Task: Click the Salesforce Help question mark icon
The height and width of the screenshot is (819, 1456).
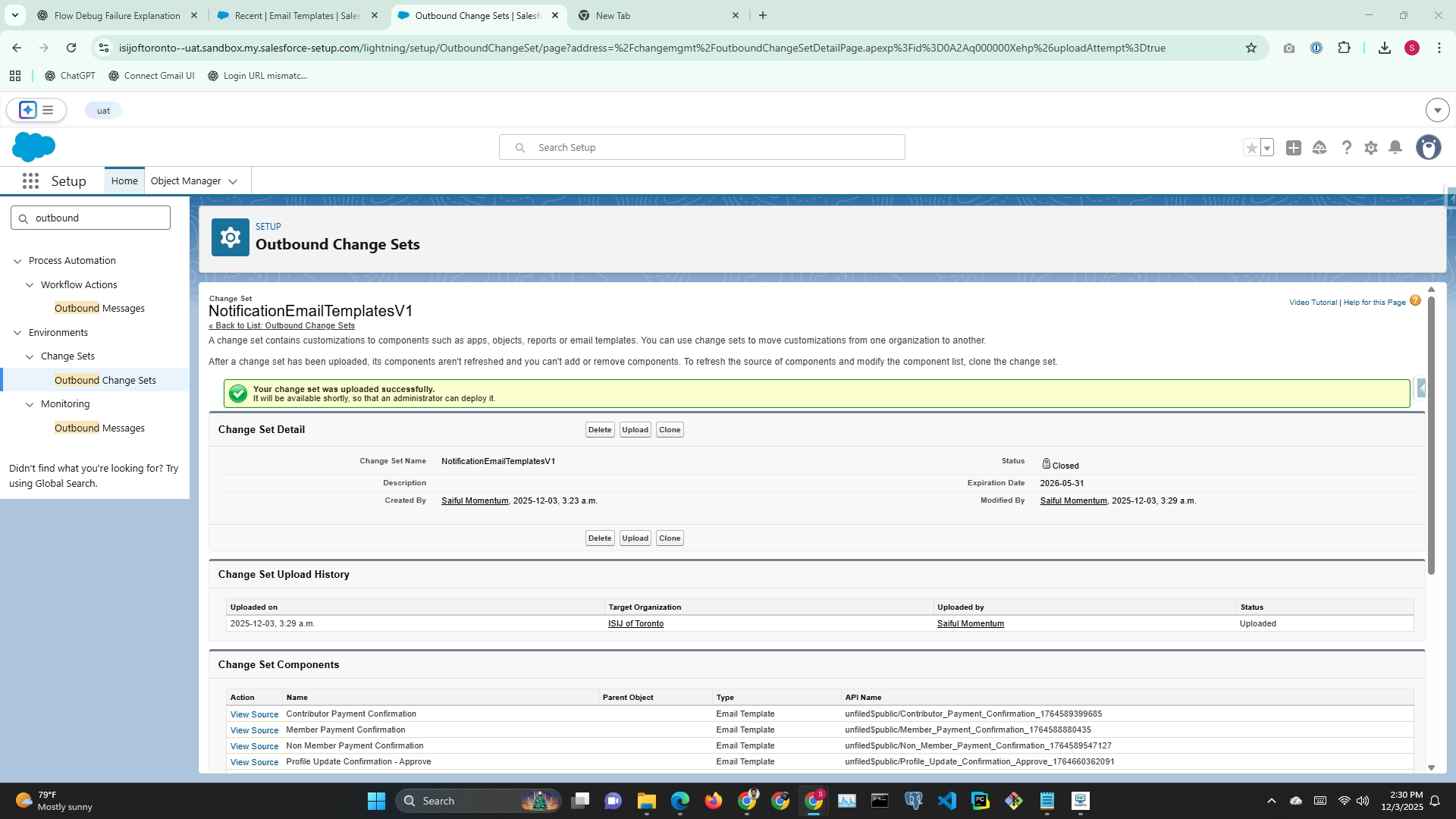Action: pos(1346,148)
